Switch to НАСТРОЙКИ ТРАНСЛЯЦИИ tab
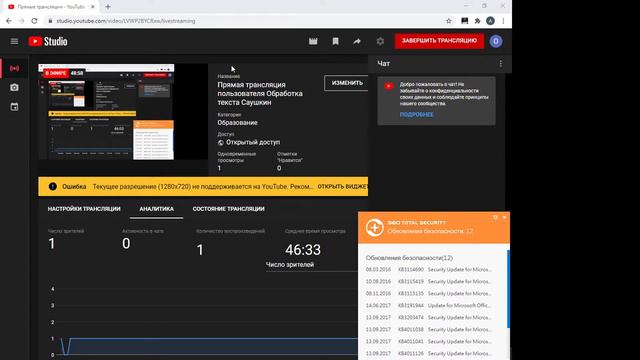640x360 pixels. coord(84,209)
